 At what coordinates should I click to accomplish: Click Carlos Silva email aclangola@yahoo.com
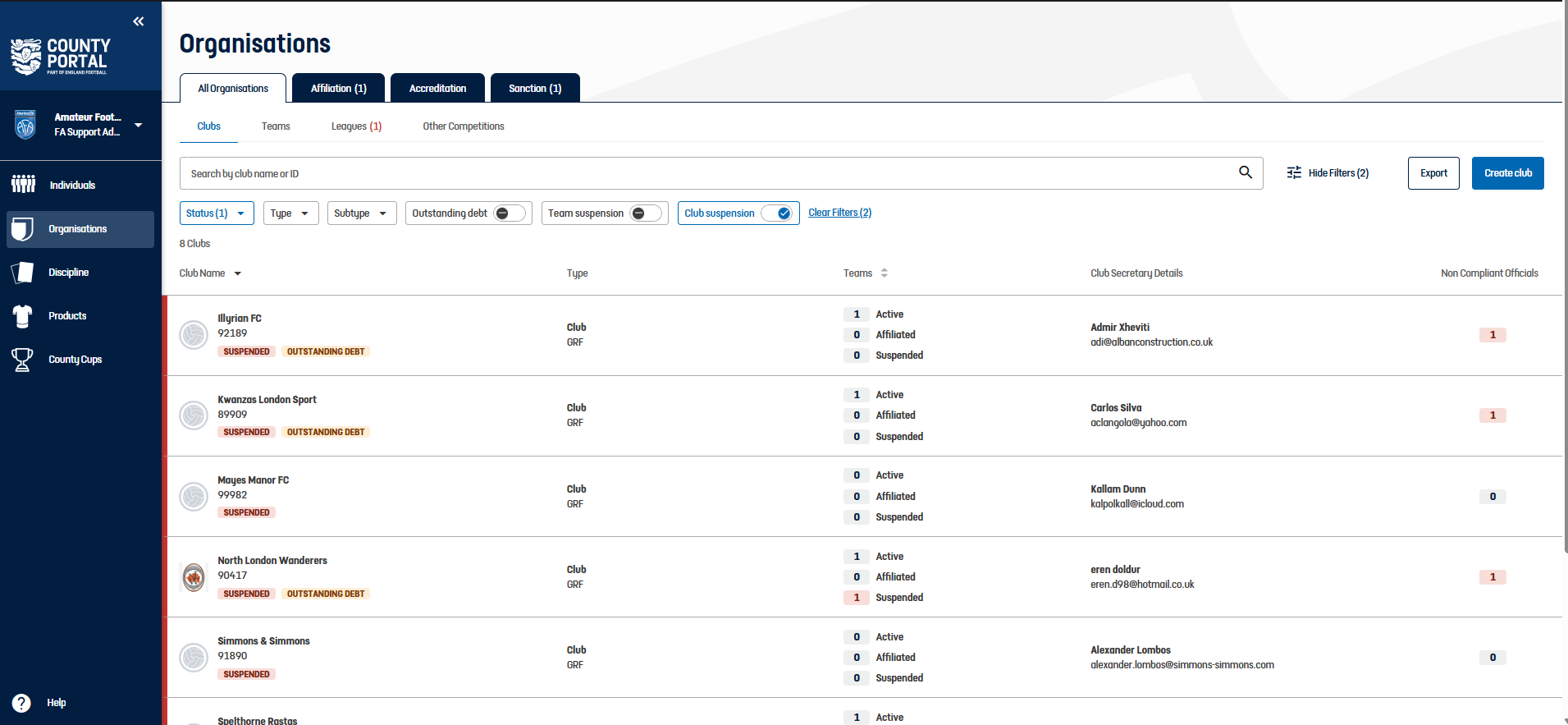(x=1138, y=423)
